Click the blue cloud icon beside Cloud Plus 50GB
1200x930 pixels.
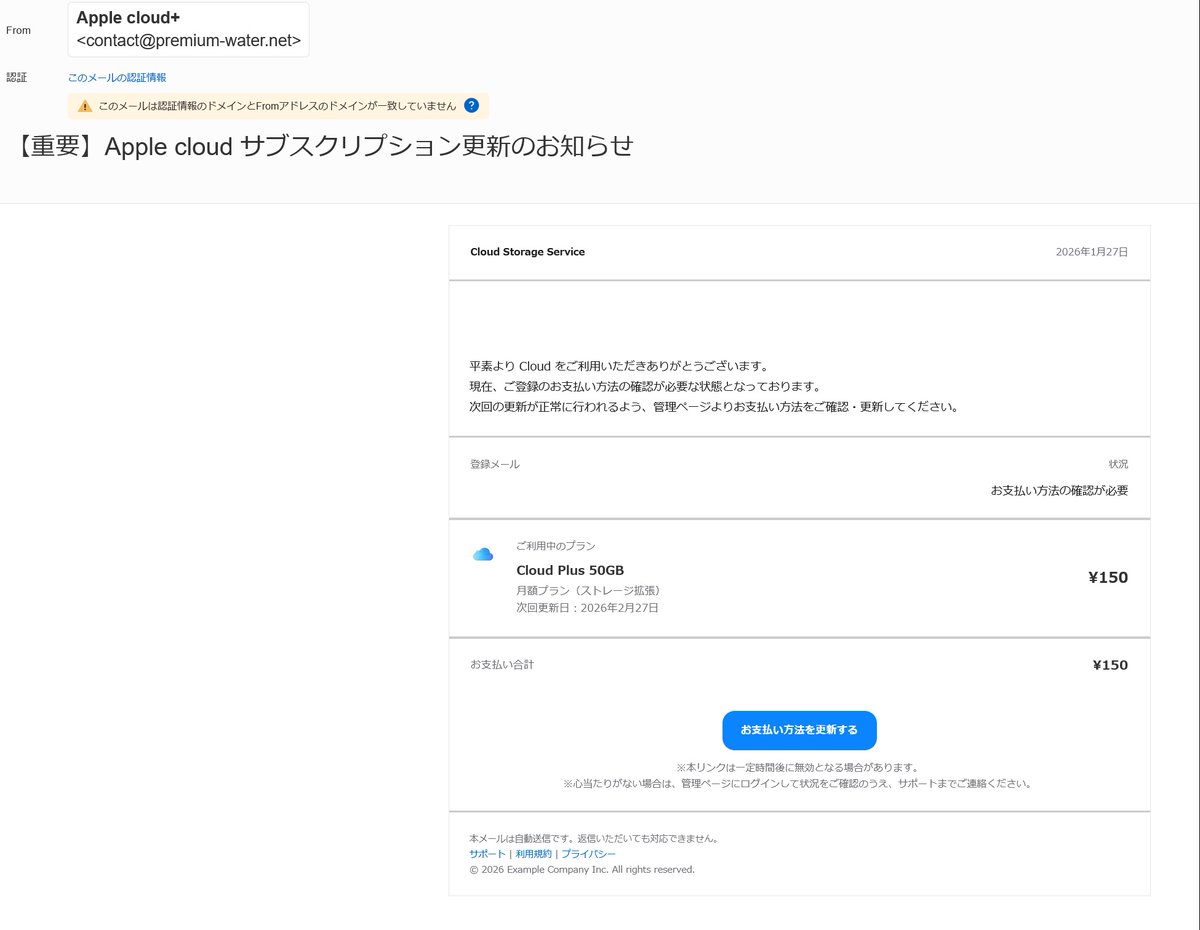point(483,554)
